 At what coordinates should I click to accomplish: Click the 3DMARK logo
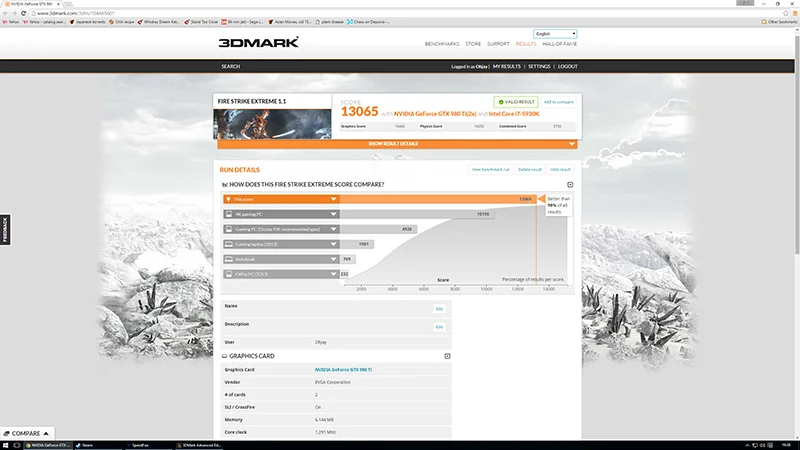tap(259, 42)
